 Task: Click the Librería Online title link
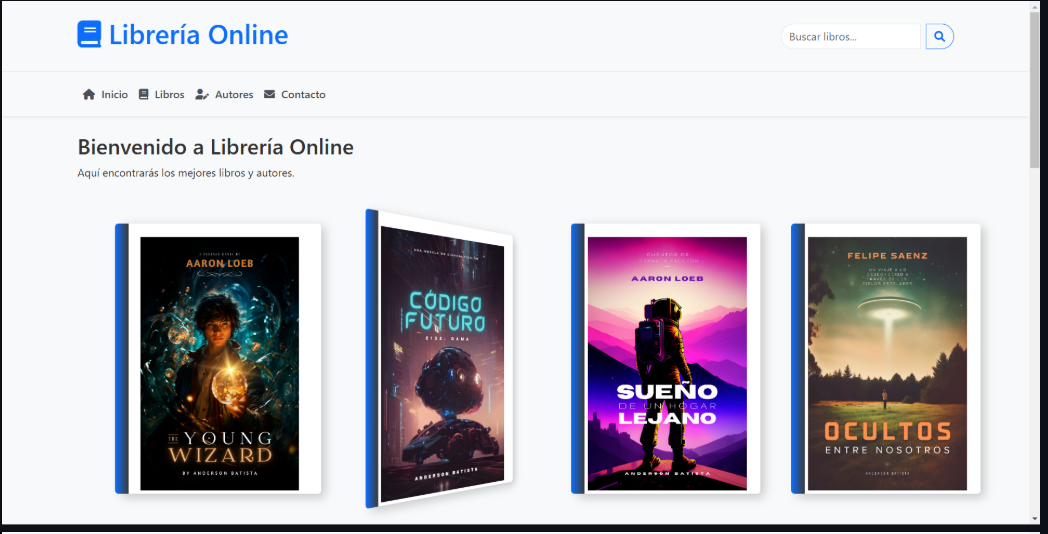tap(198, 35)
